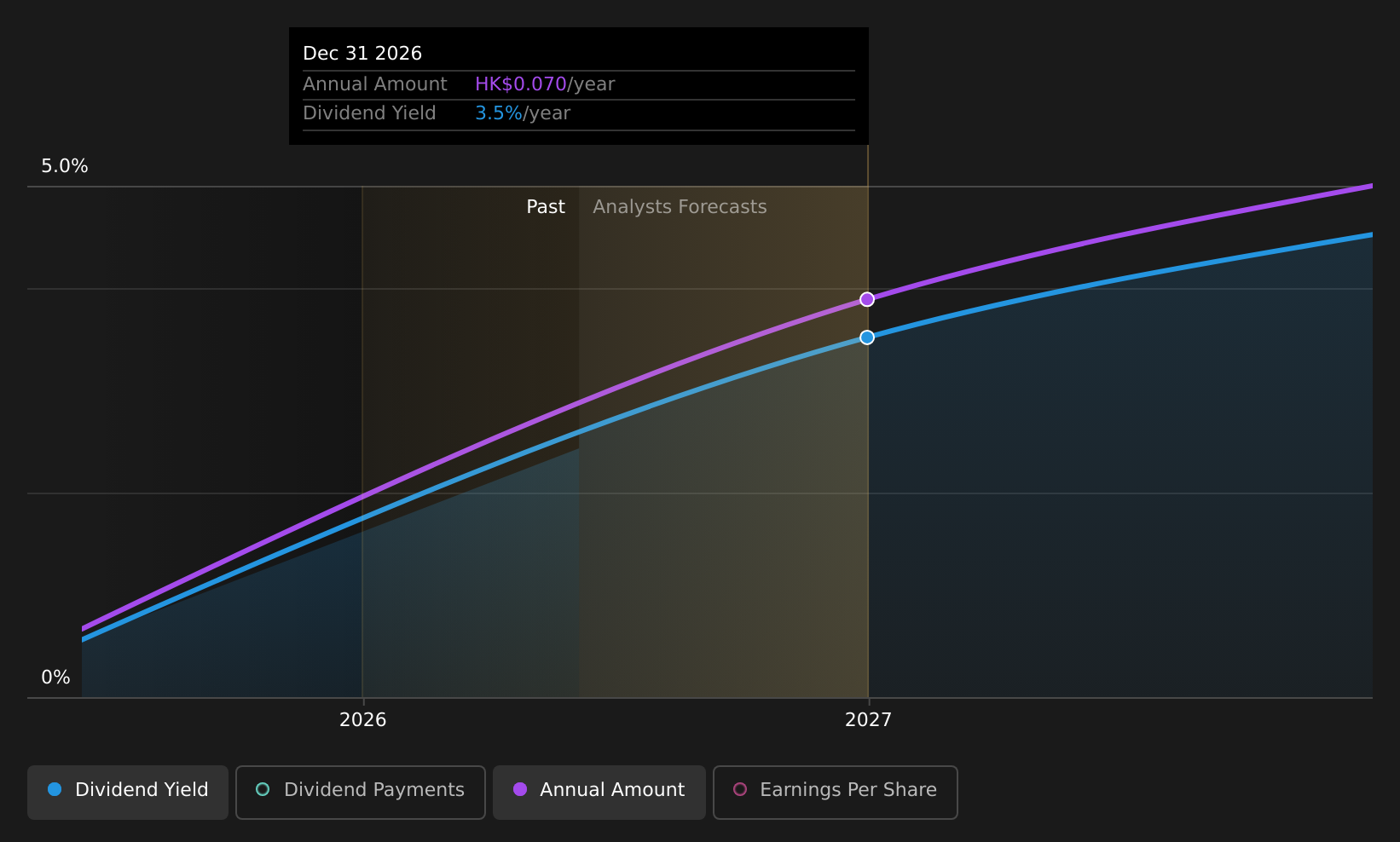The height and width of the screenshot is (842, 1400).
Task: Click the 5.0% y-axis label
Action: (x=65, y=166)
